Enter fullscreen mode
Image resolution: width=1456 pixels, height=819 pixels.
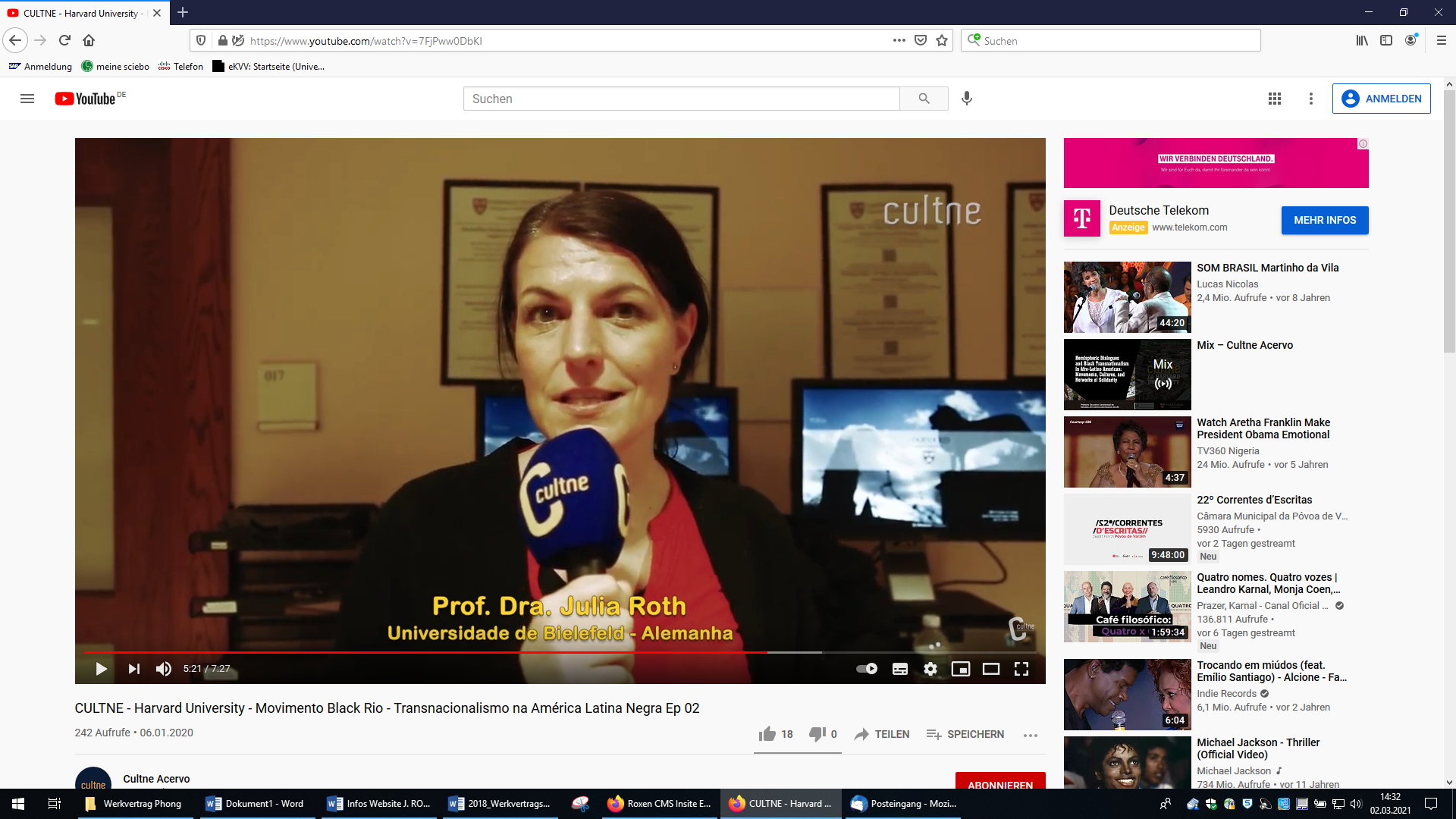coord(1021,669)
